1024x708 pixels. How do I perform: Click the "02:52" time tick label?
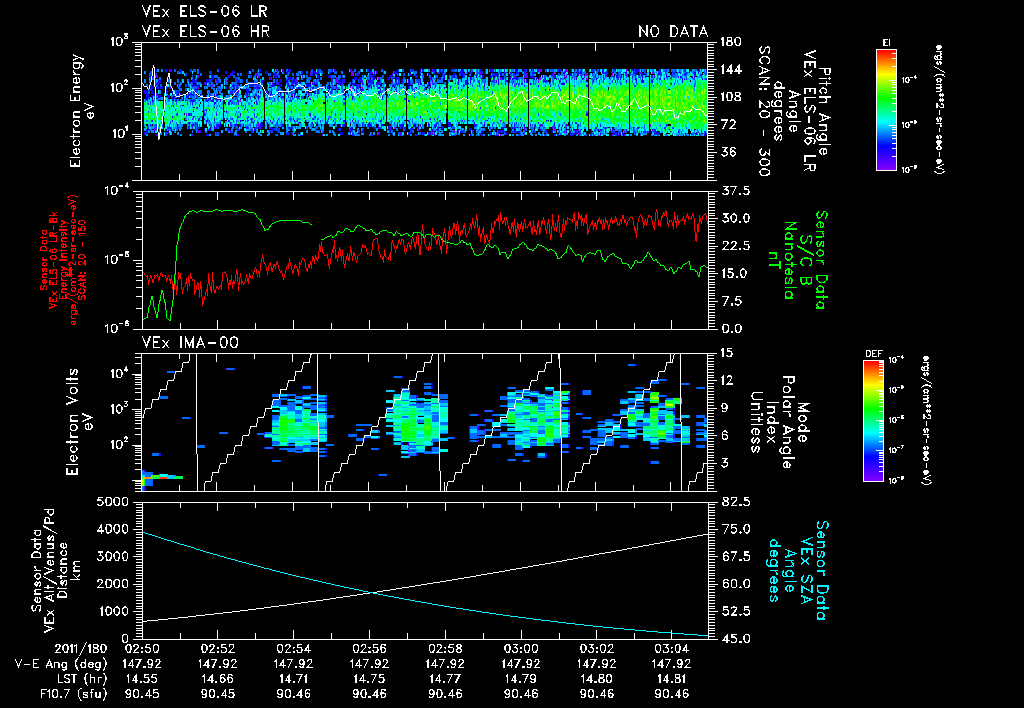click(217, 651)
